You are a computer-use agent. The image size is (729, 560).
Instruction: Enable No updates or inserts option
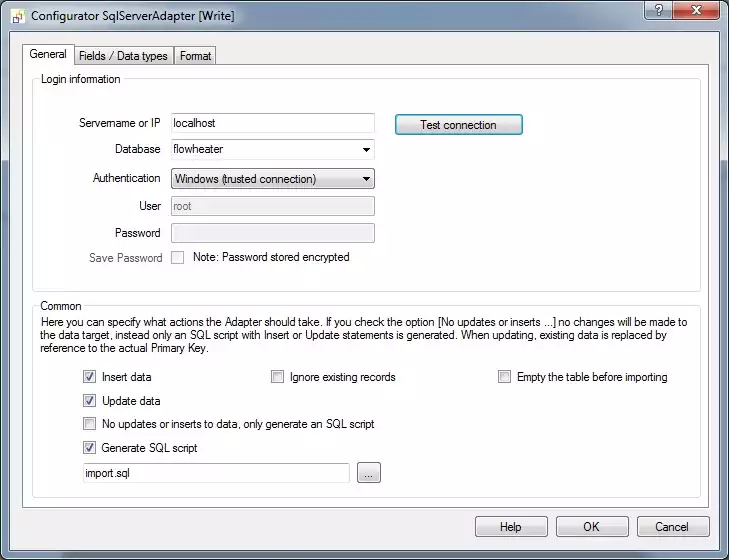point(90,424)
